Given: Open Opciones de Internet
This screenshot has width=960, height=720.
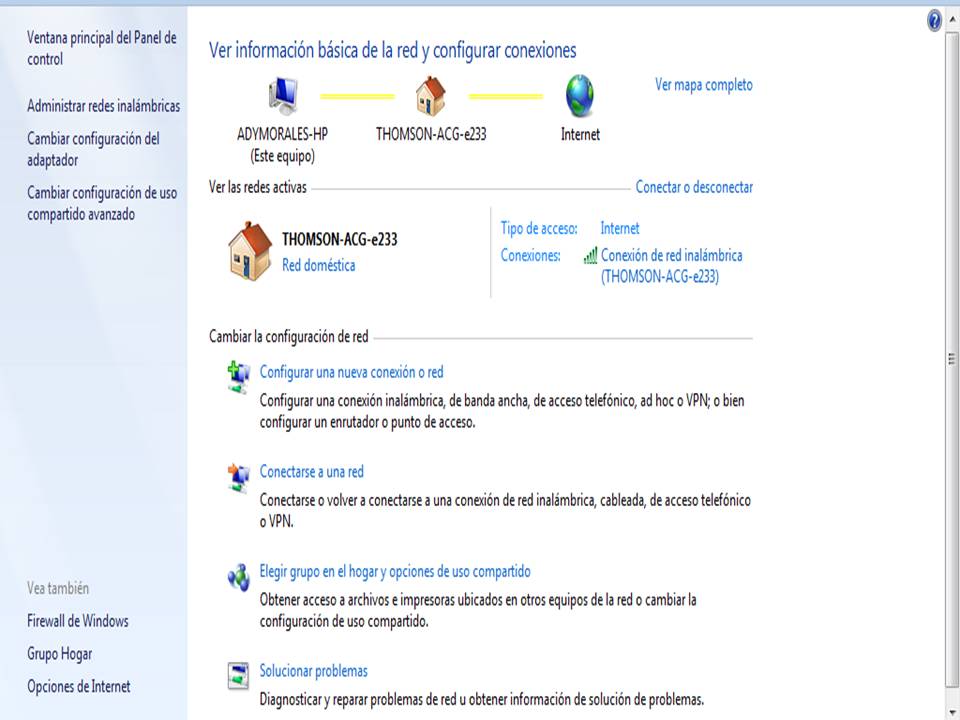Looking at the screenshot, I should 79,686.
